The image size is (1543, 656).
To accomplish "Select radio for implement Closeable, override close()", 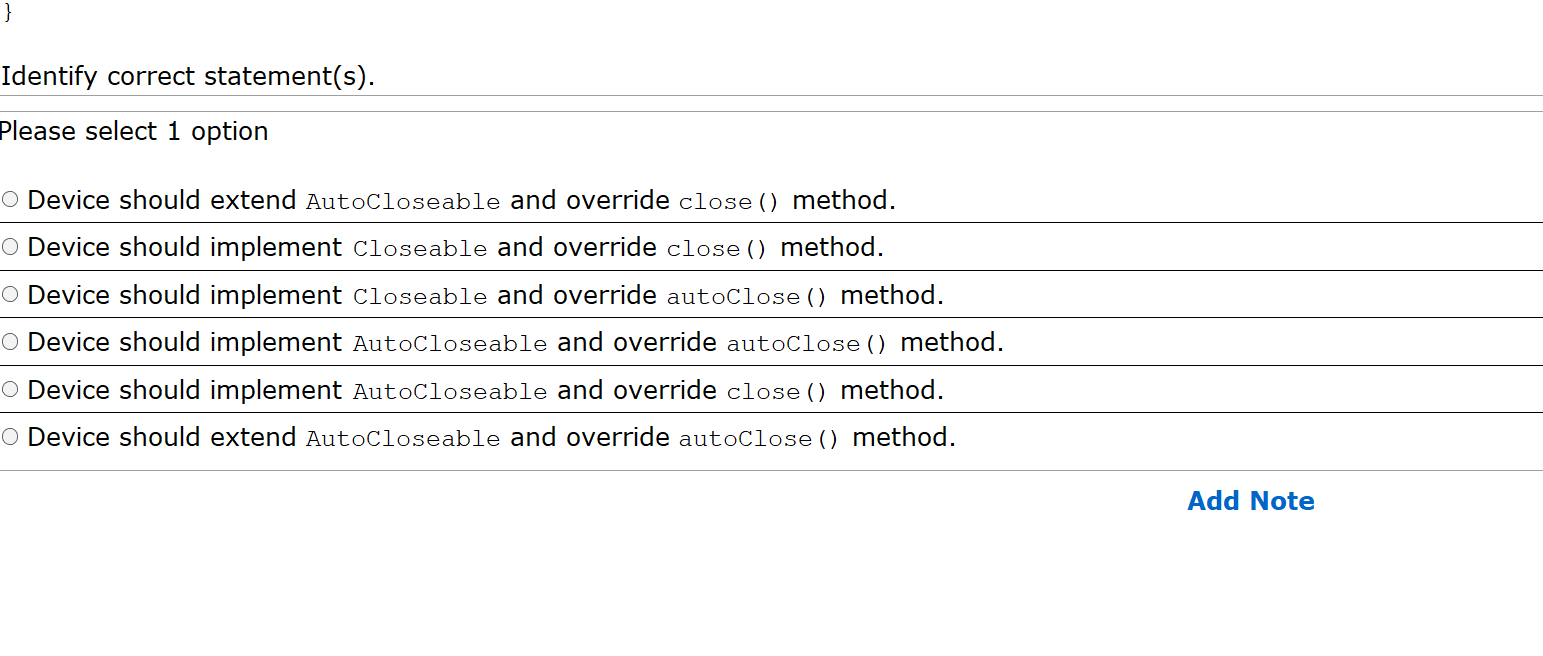I will [x=10, y=247].
